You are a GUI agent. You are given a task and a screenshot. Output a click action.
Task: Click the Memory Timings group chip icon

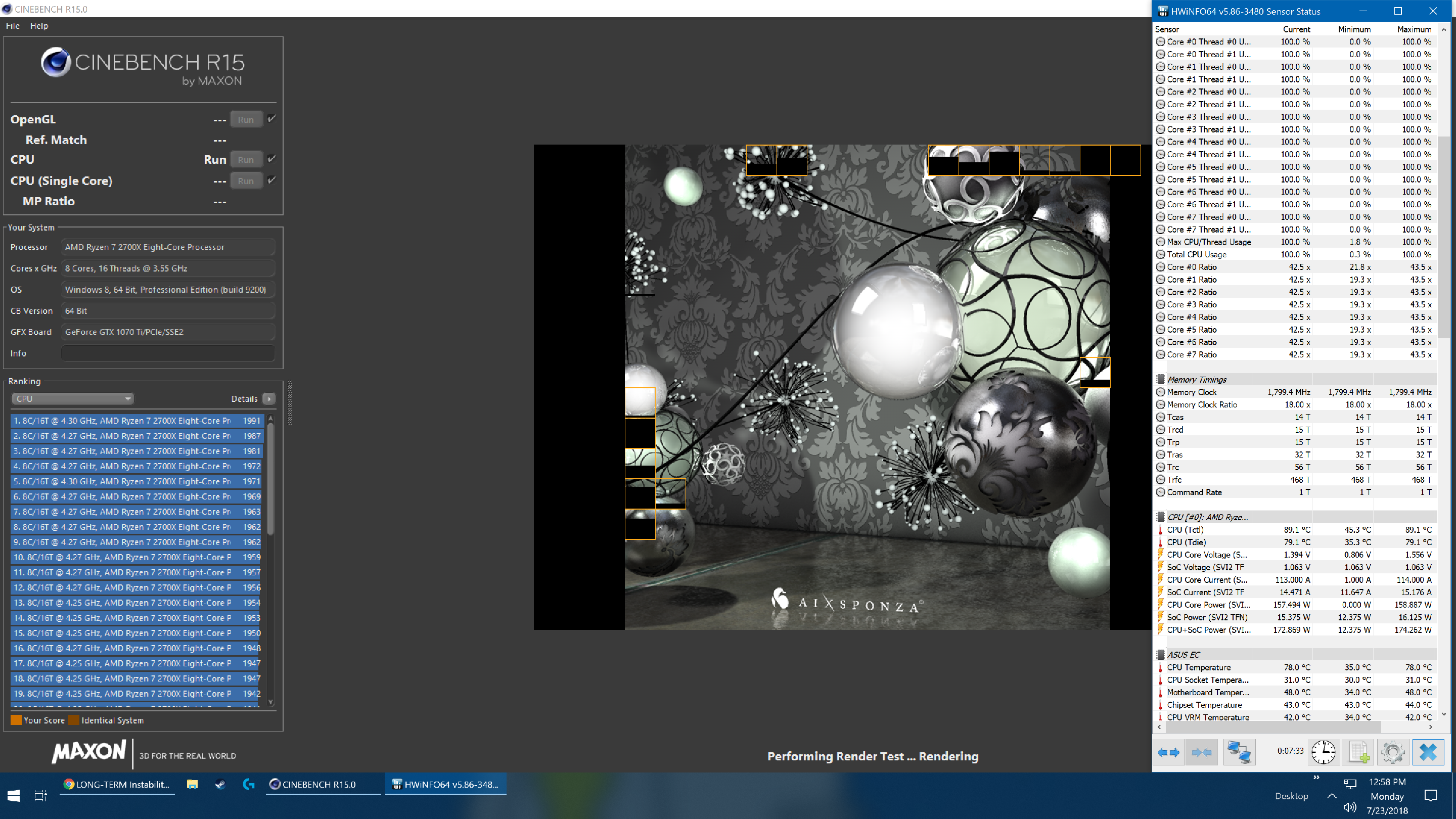tap(1160, 379)
